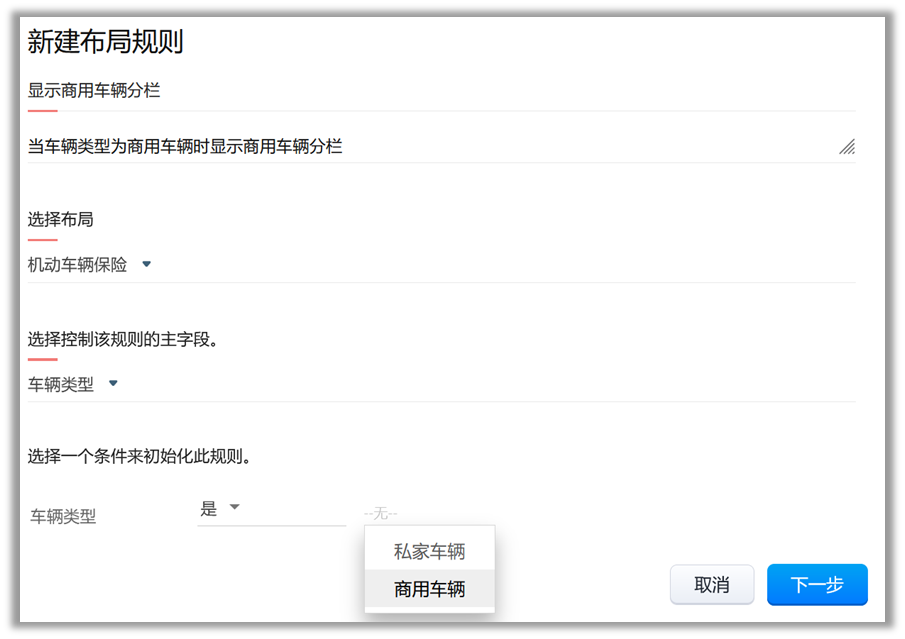
Task: Click the description box resize handle
Action: pos(847,148)
